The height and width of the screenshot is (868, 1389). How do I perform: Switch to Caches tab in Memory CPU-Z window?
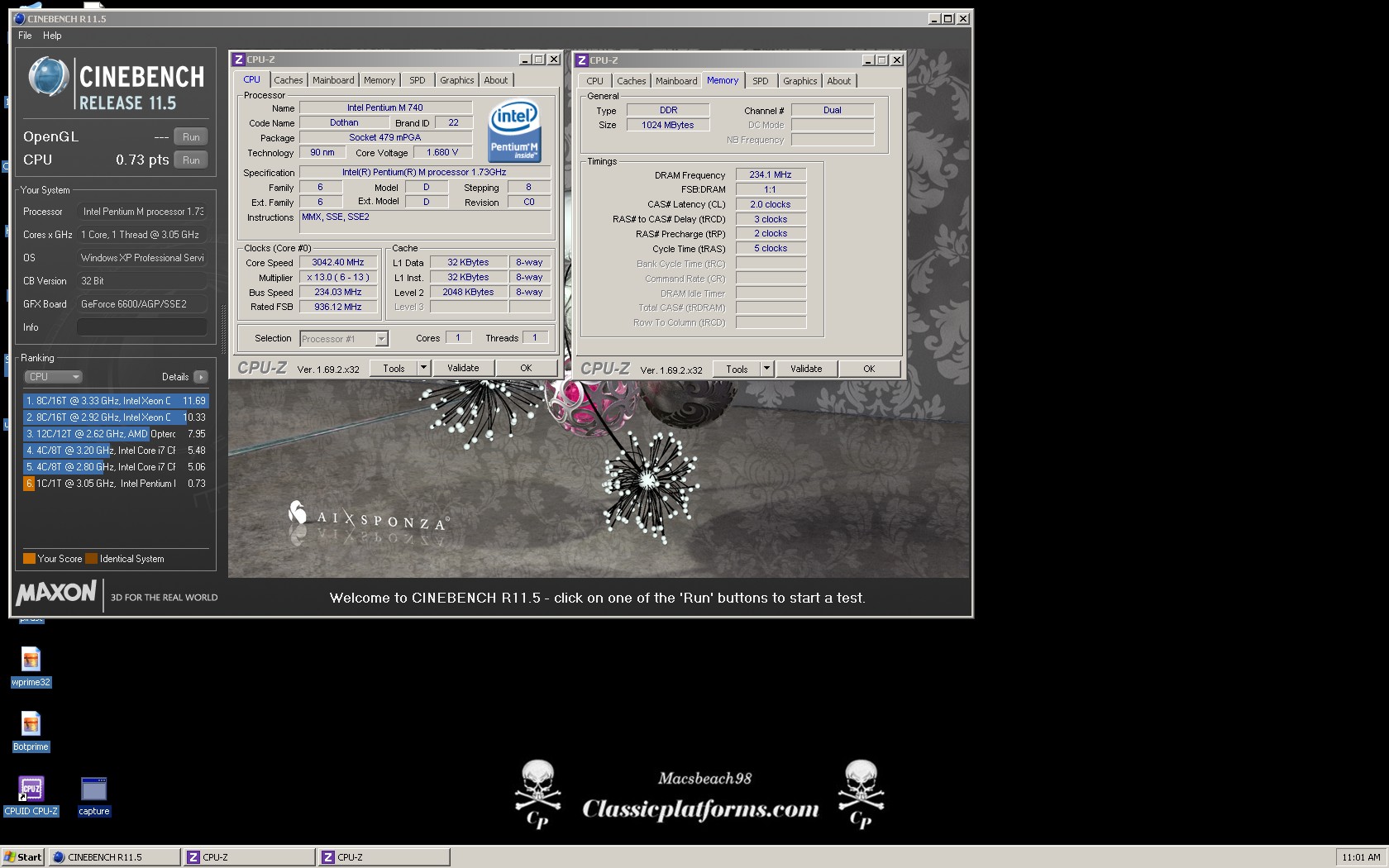coord(632,81)
